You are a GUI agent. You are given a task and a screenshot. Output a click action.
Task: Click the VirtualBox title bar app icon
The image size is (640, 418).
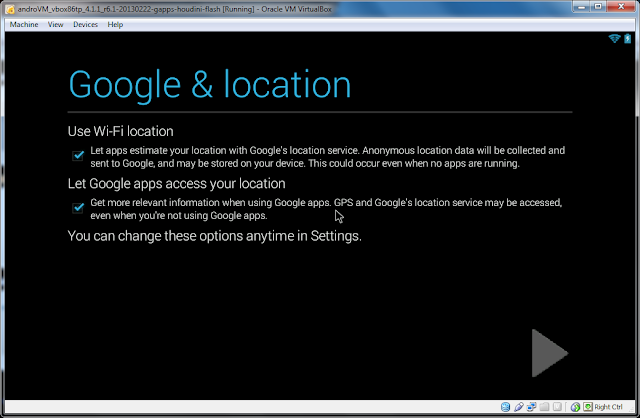point(10,9)
